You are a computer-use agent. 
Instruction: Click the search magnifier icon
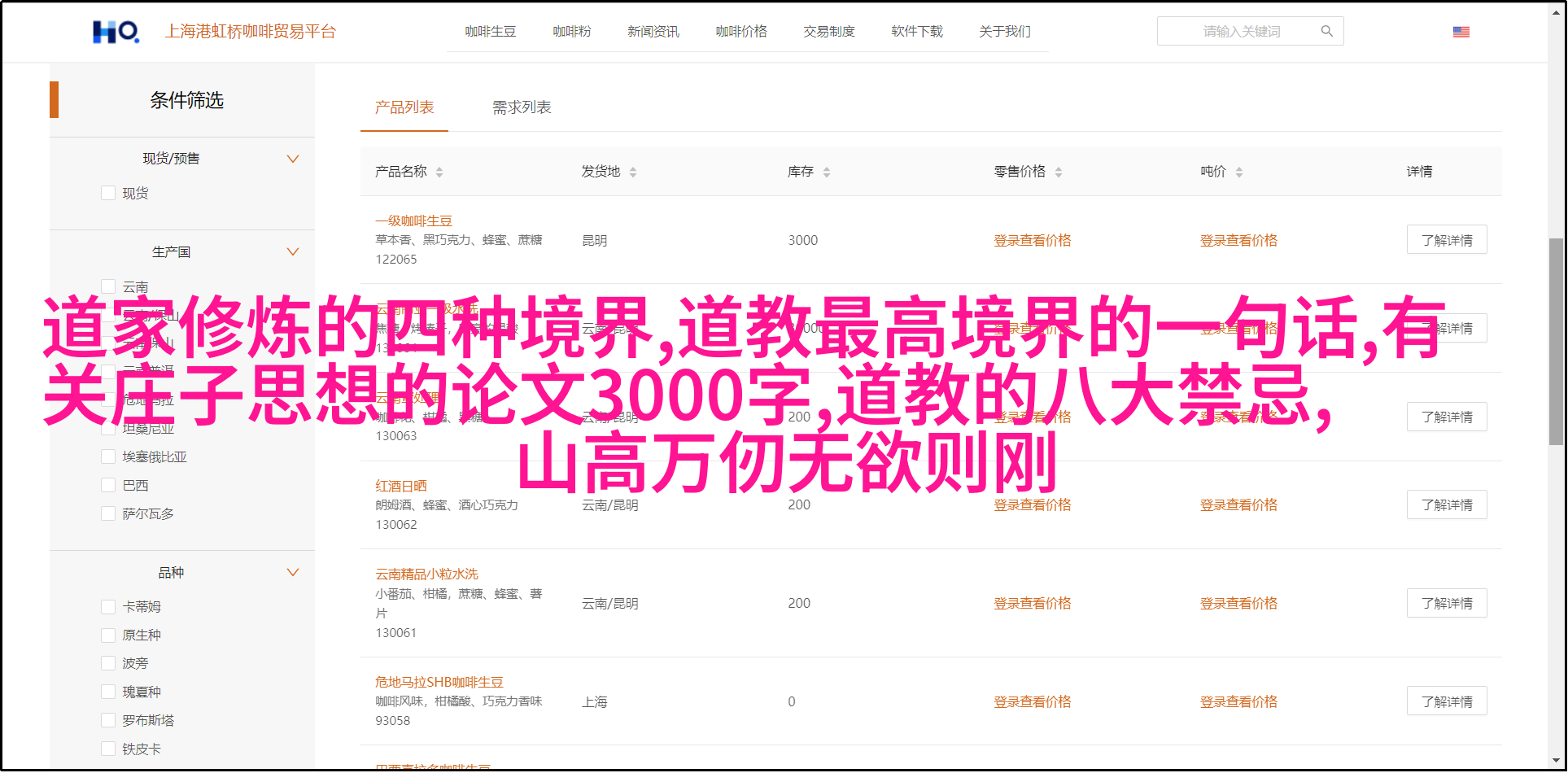click(1326, 32)
